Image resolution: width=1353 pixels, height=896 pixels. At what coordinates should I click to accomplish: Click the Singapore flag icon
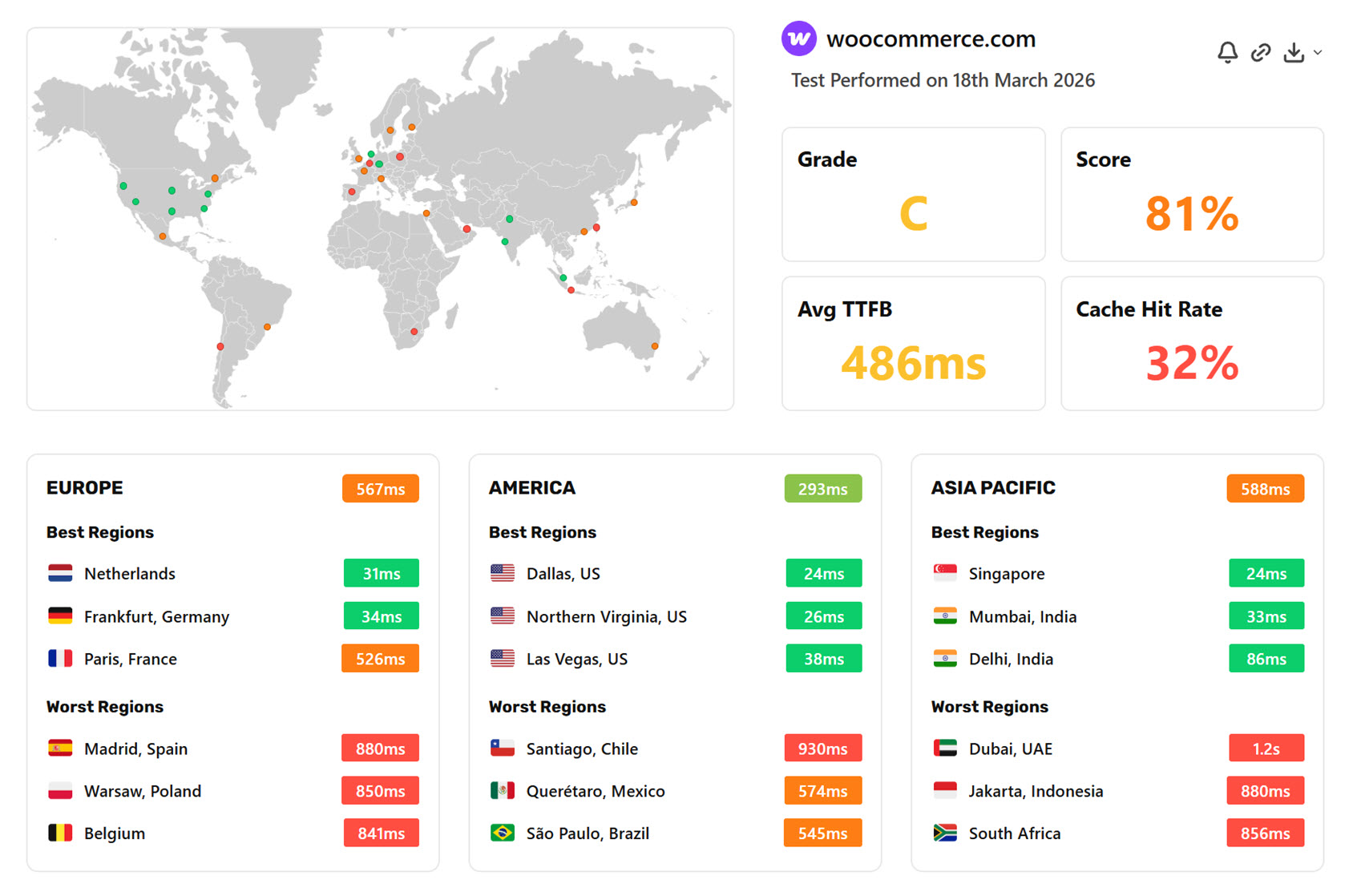click(x=945, y=574)
